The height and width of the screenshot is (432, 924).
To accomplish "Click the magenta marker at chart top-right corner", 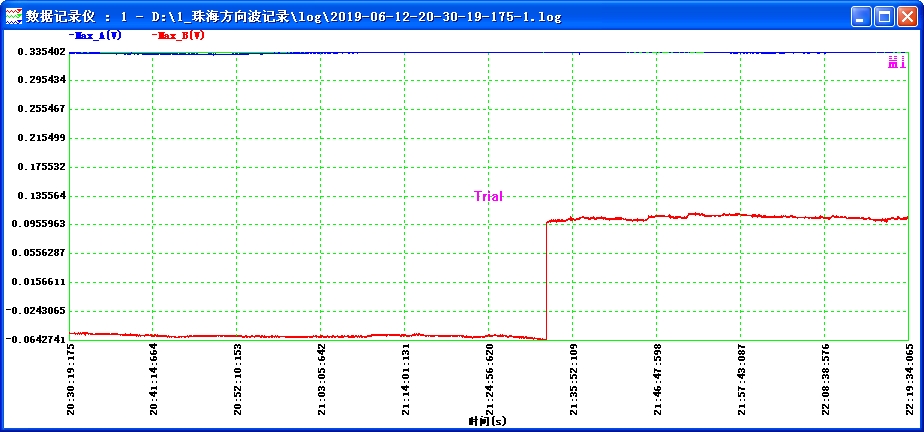I will tap(896, 63).
